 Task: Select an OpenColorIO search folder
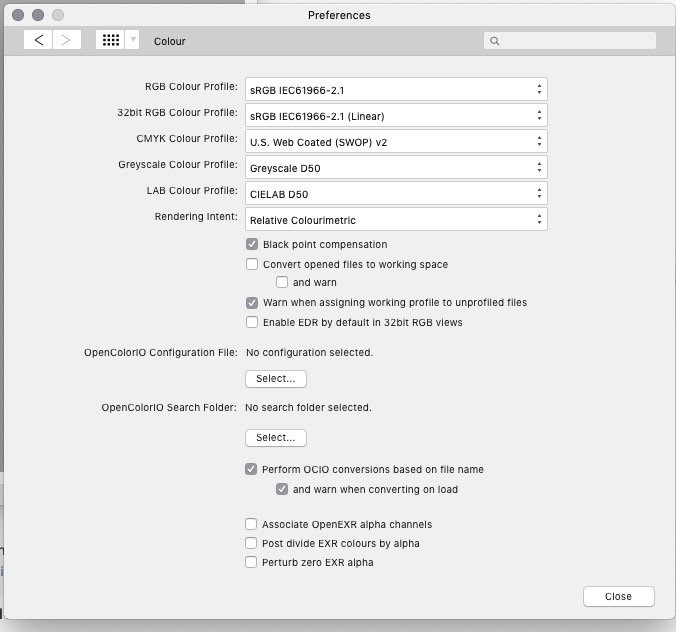tap(276, 438)
